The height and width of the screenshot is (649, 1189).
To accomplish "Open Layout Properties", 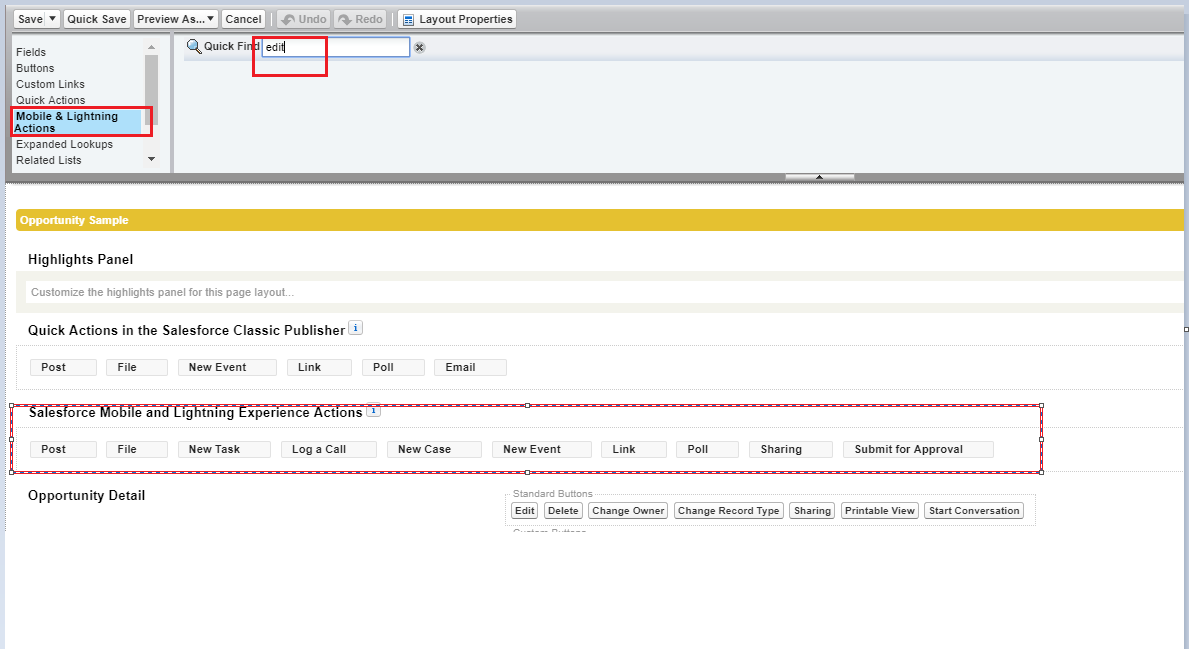I will [457, 19].
